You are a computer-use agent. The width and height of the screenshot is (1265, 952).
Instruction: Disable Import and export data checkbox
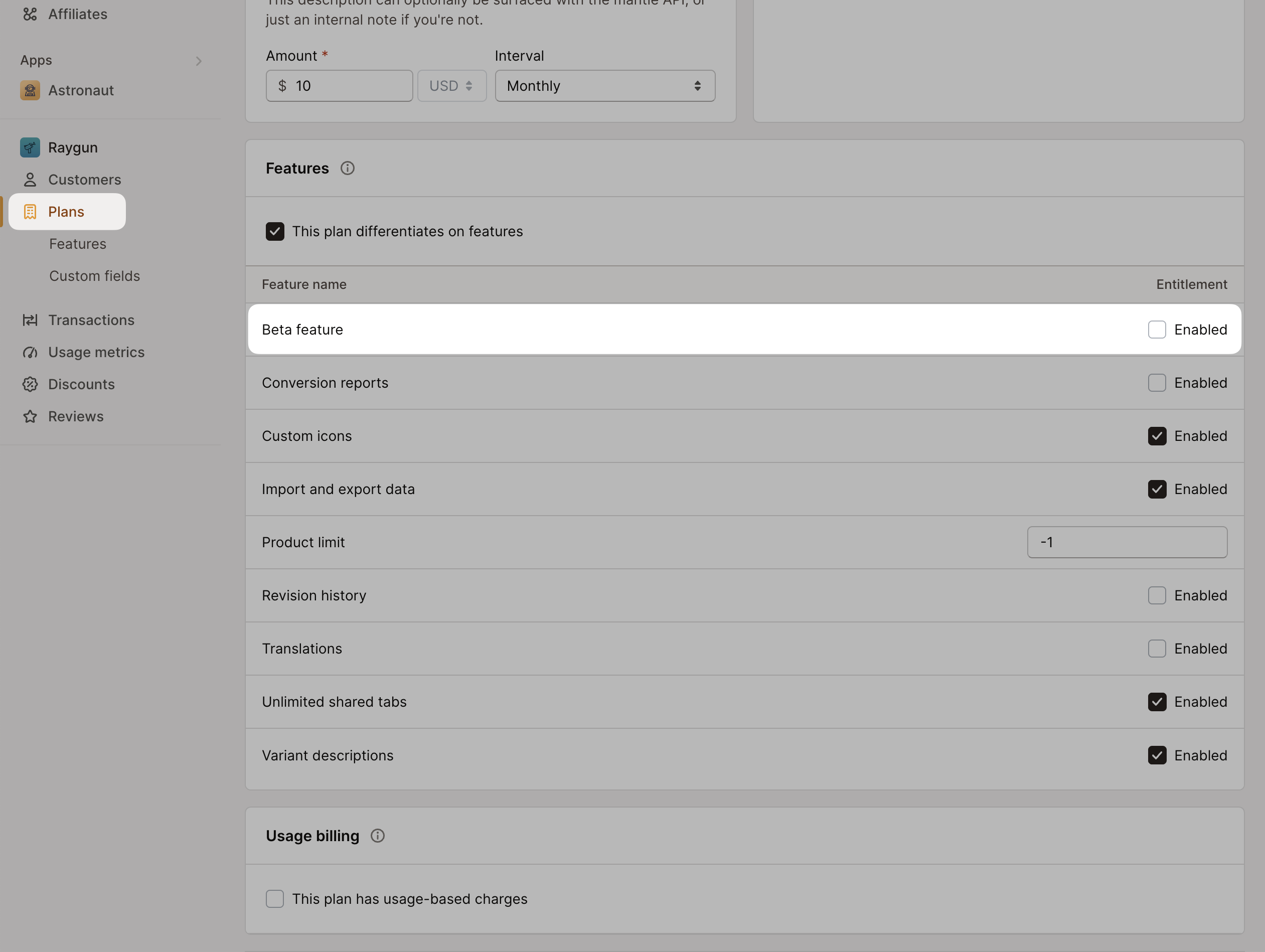[1156, 489]
